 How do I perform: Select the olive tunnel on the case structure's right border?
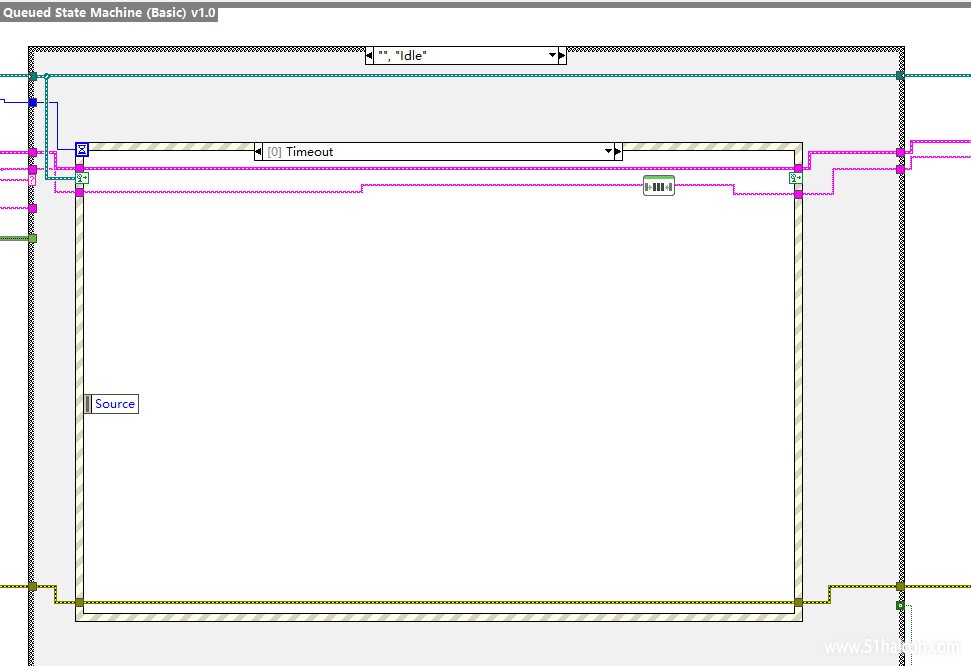pyautogui.click(x=900, y=586)
